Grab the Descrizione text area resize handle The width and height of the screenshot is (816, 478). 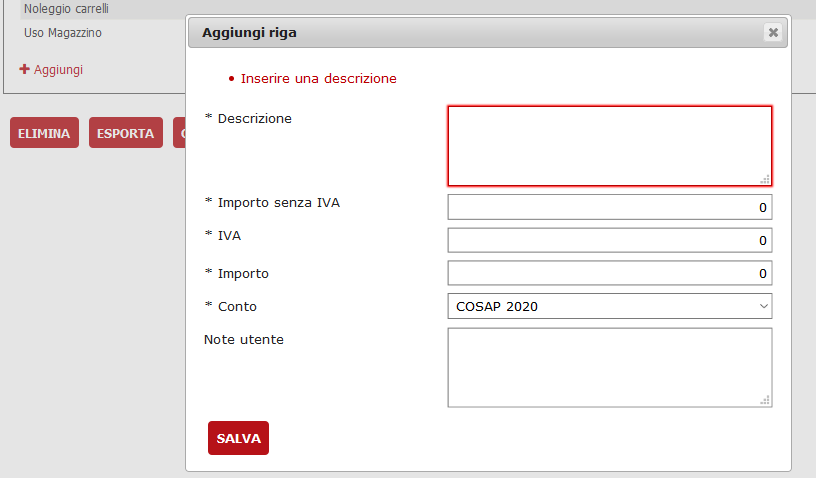click(765, 179)
